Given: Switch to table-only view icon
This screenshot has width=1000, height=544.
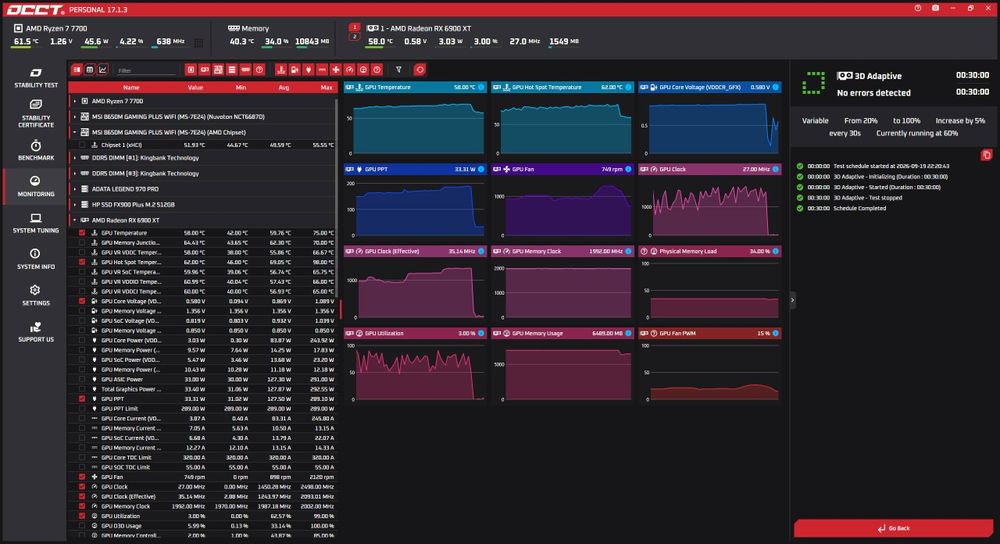Looking at the screenshot, I should pyautogui.click(x=90, y=70).
